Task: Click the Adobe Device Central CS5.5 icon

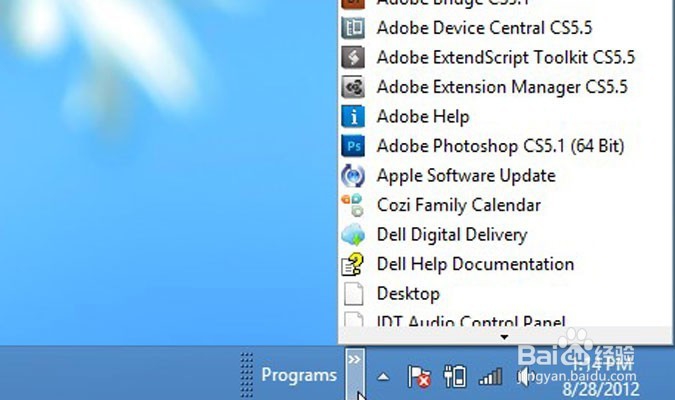Action: 353,28
